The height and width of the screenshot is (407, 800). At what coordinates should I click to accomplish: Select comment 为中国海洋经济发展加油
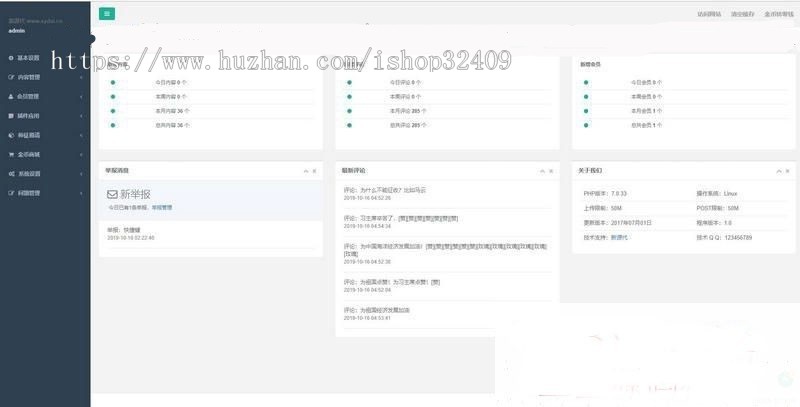tap(446, 253)
